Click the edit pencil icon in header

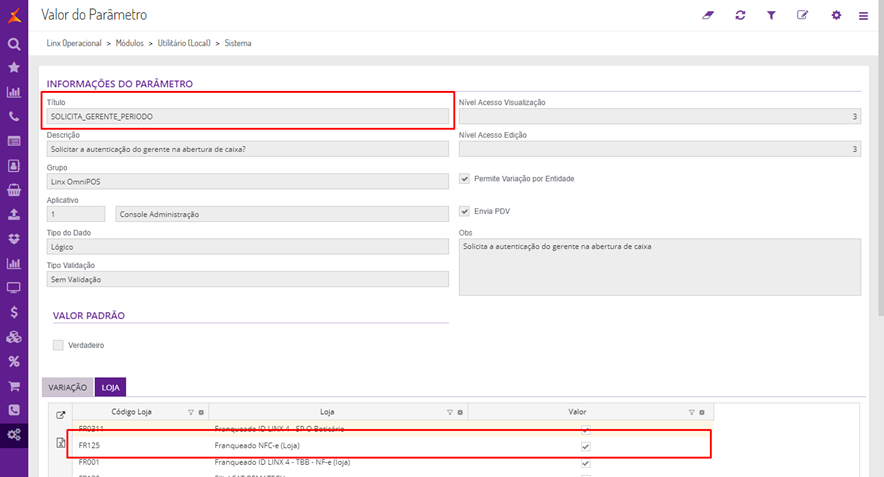click(802, 15)
